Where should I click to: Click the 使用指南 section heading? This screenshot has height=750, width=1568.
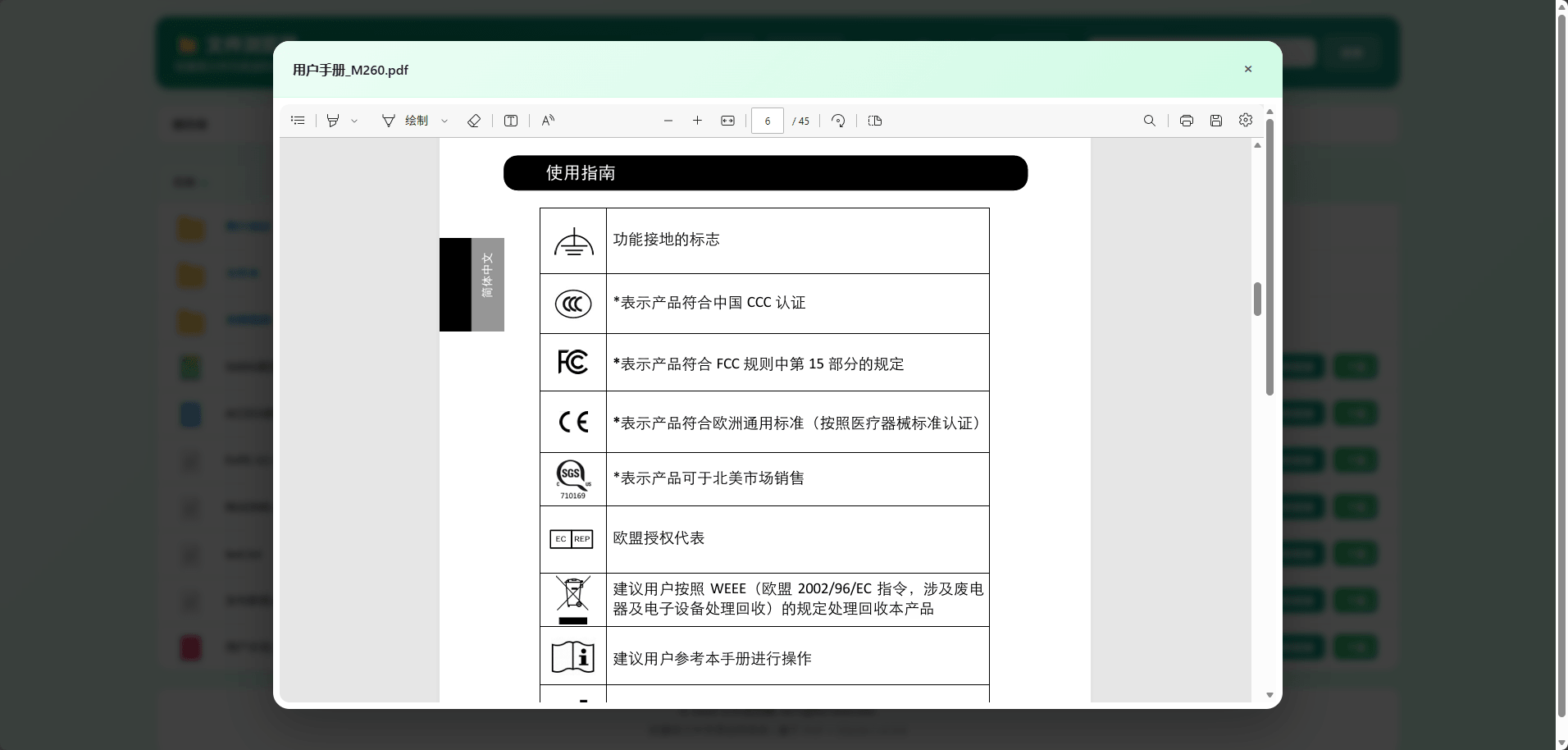pos(581,173)
